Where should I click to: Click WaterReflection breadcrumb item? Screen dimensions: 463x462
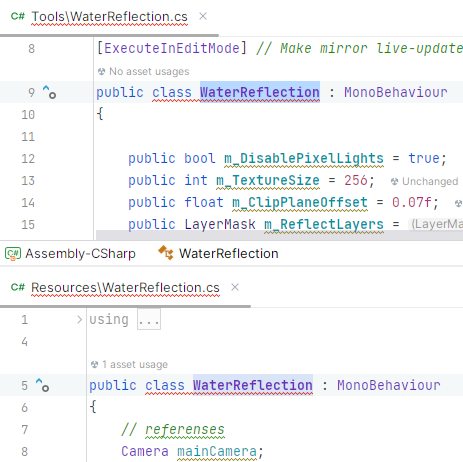point(229,254)
